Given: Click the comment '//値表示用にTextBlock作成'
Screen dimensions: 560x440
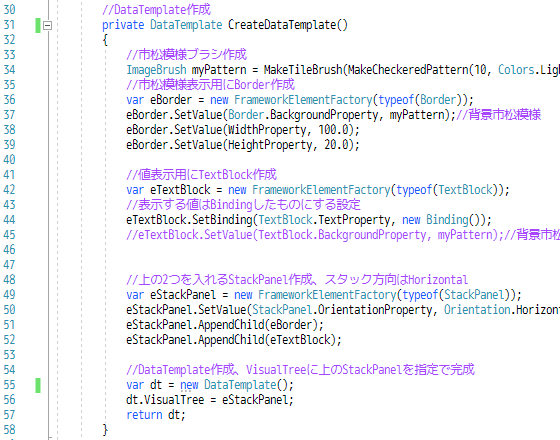Looking at the screenshot, I should pos(201,175).
